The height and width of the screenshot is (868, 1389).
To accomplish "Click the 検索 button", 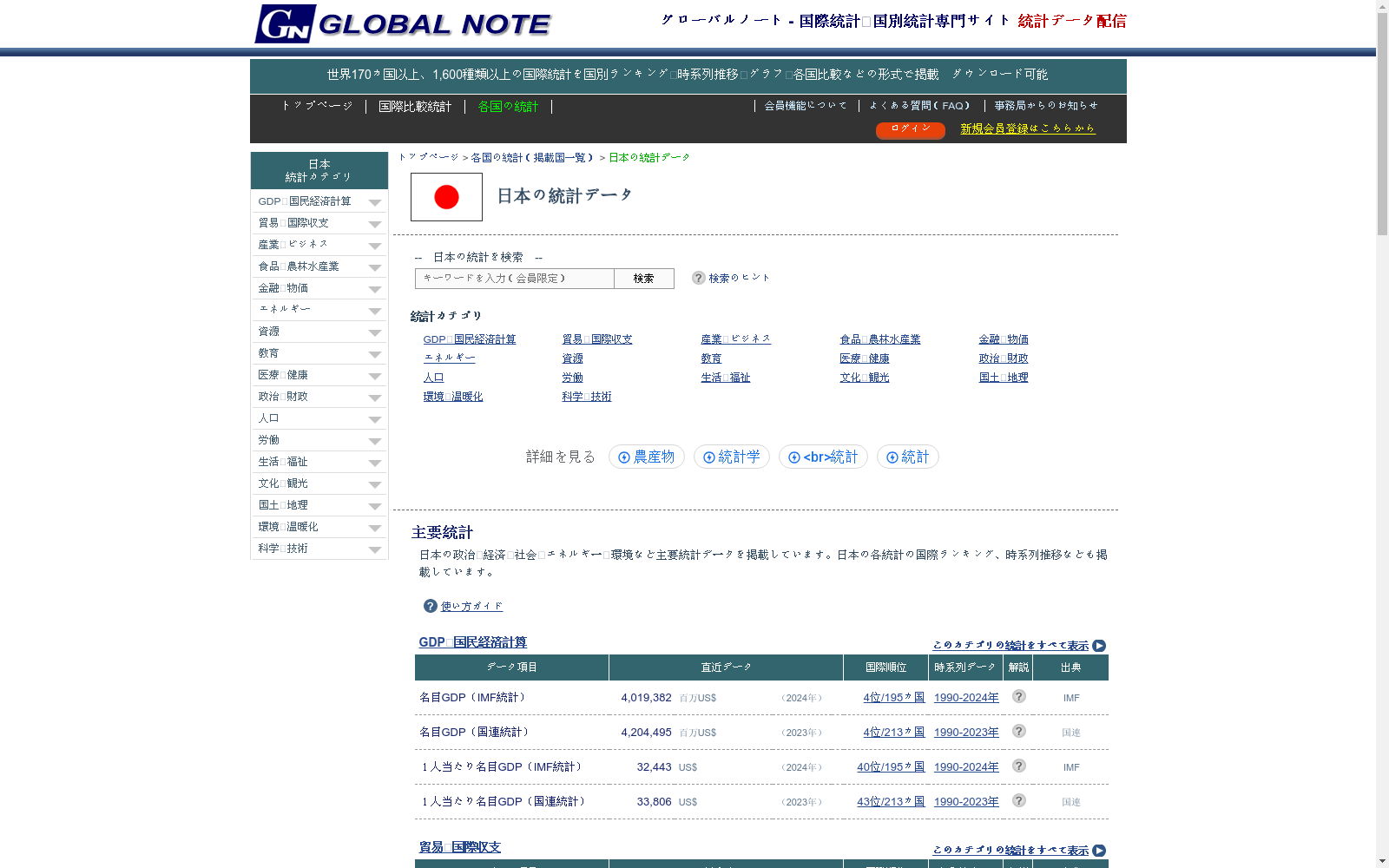I will (643, 279).
